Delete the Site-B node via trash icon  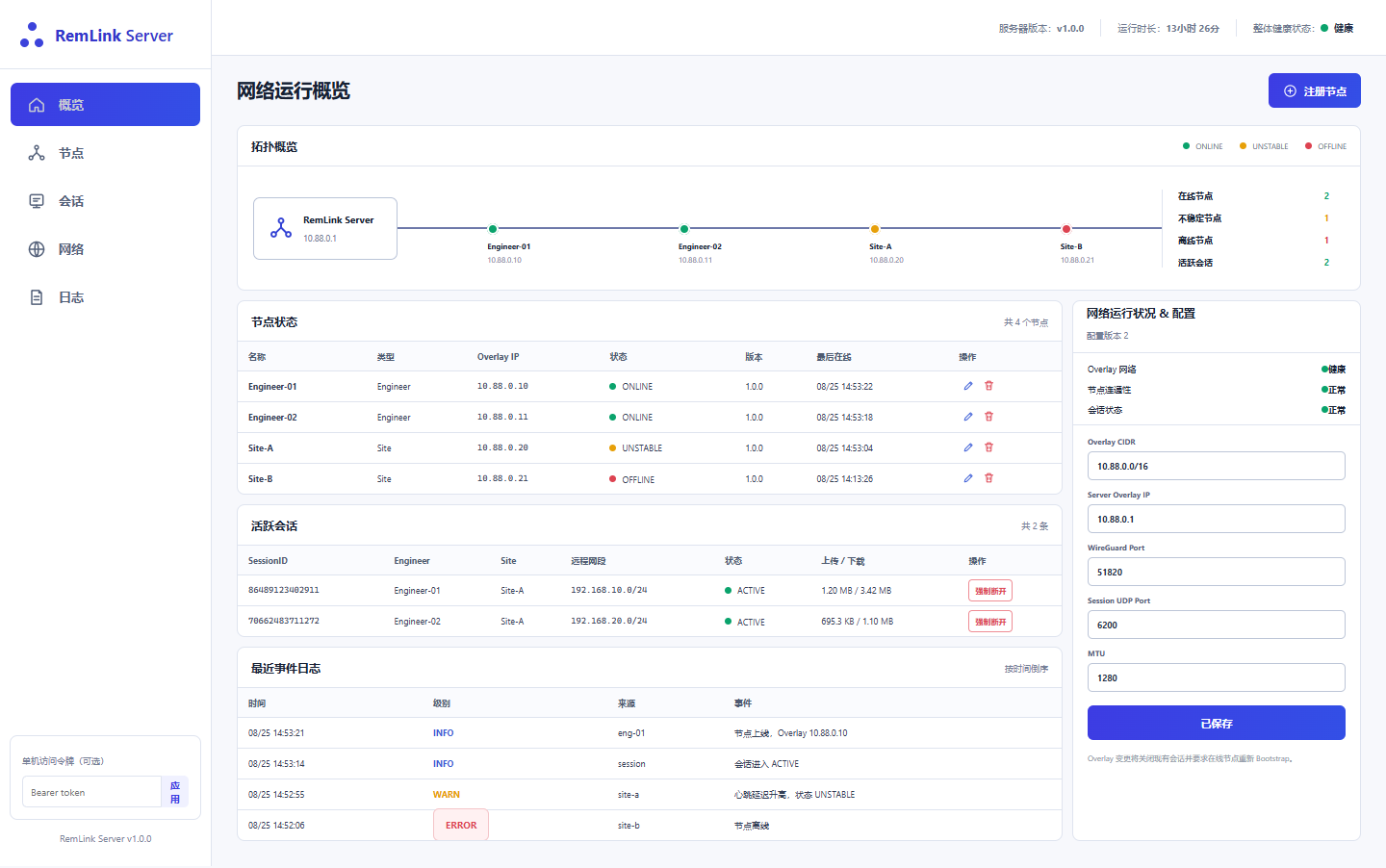coord(988,478)
